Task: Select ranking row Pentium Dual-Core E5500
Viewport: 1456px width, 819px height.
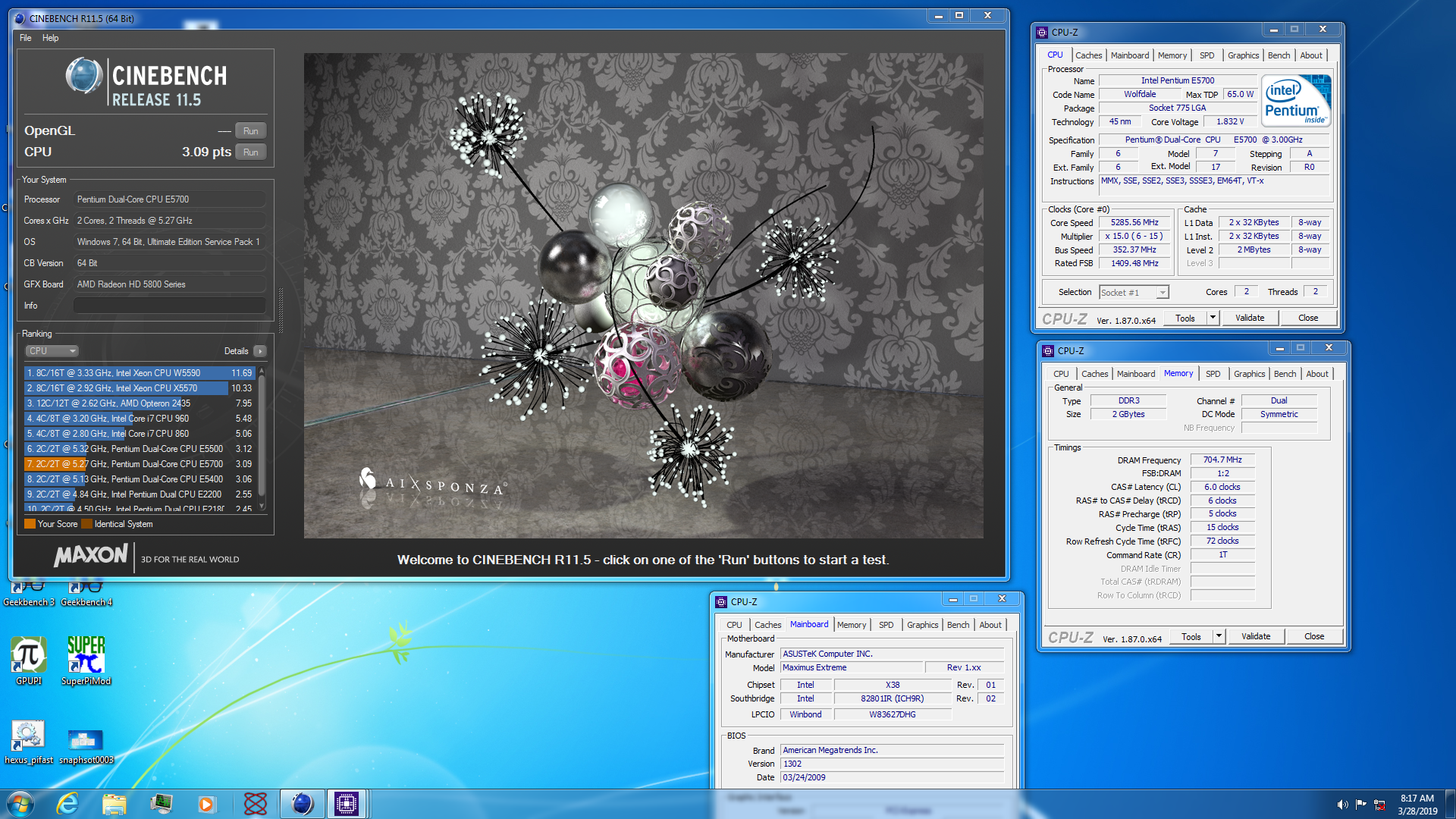Action: click(x=140, y=449)
